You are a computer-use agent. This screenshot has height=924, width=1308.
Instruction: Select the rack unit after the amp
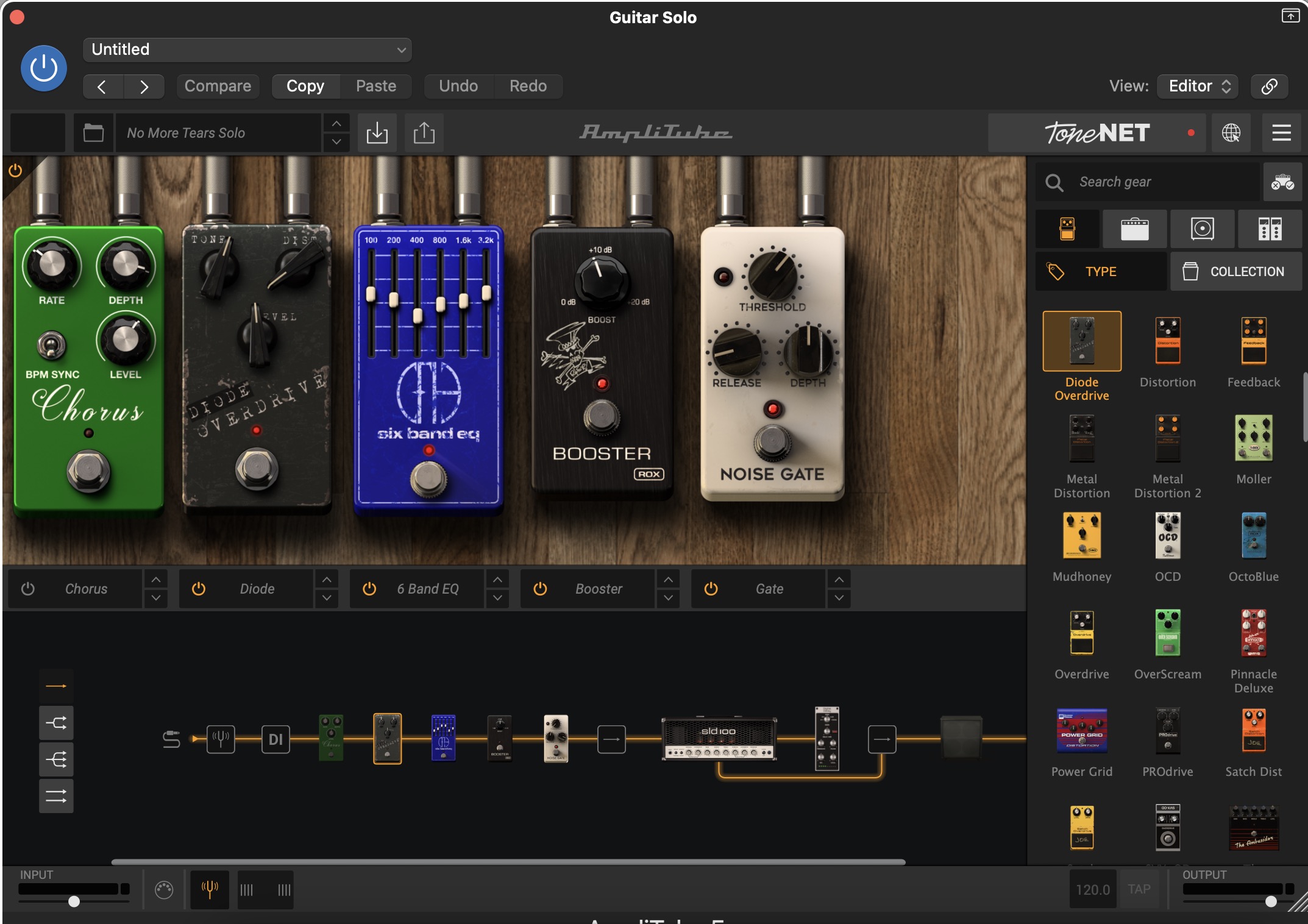[x=827, y=738]
